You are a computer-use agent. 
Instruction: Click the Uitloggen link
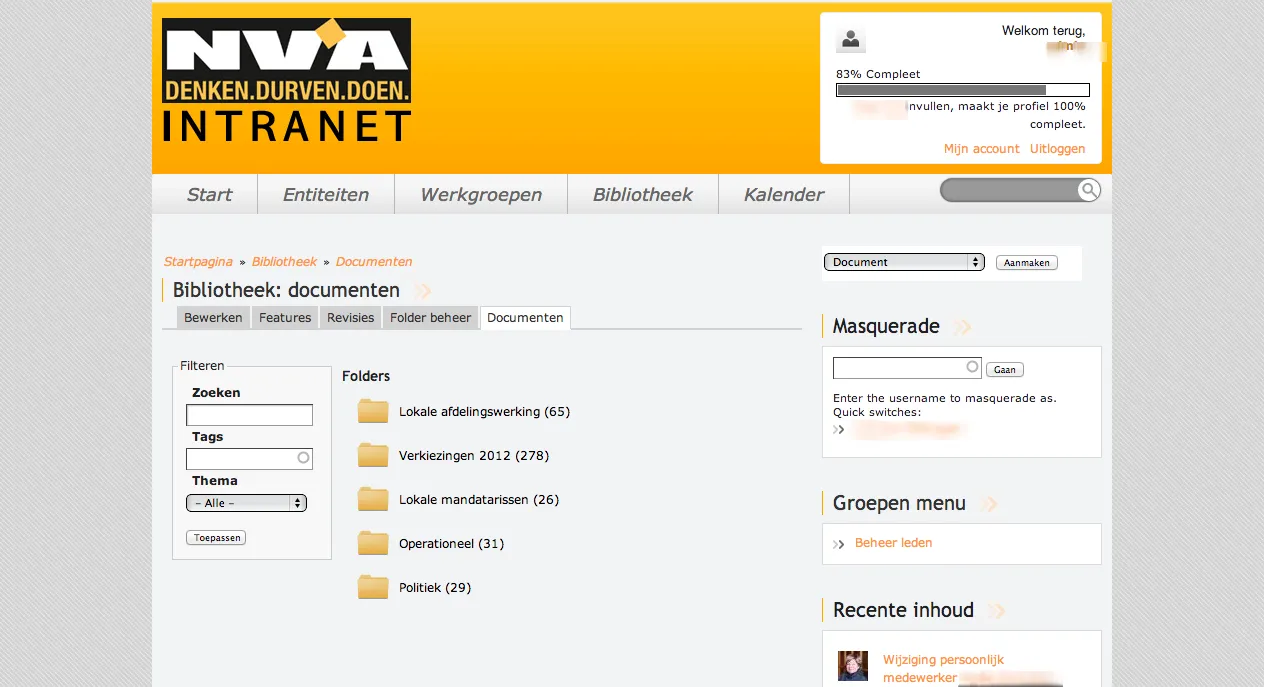tap(1058, 149)
